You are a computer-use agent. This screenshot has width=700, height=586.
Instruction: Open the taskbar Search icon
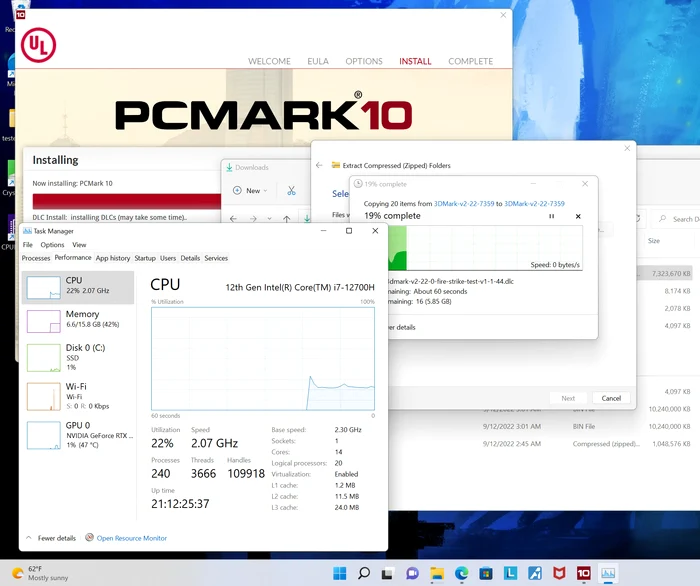364,573
